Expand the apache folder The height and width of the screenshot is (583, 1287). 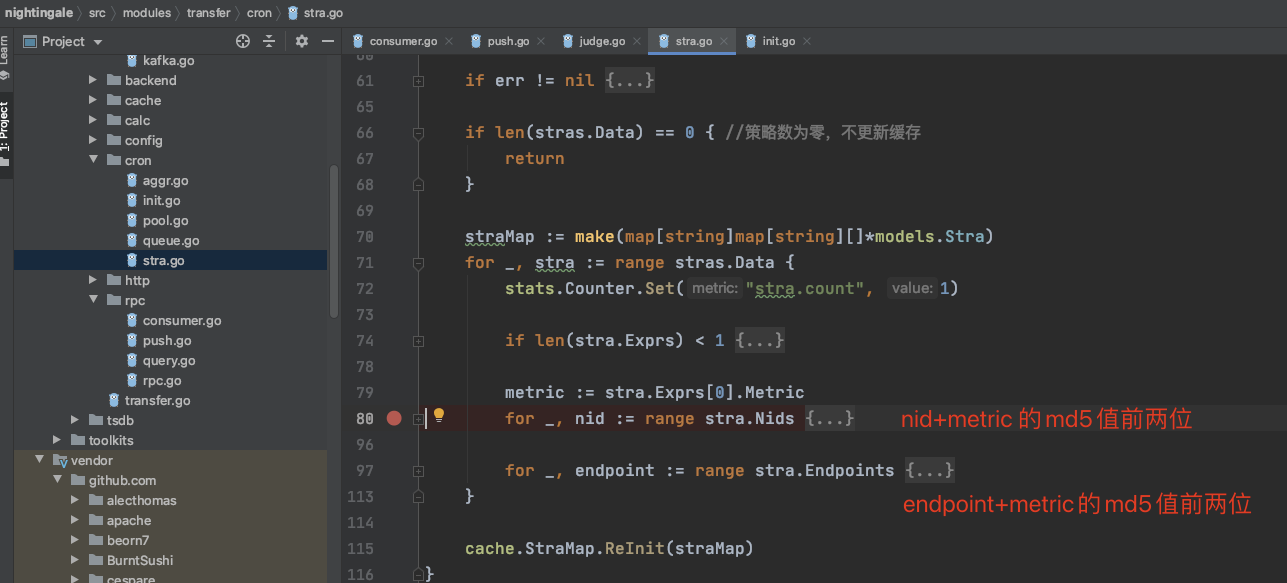tap(75, 520)
